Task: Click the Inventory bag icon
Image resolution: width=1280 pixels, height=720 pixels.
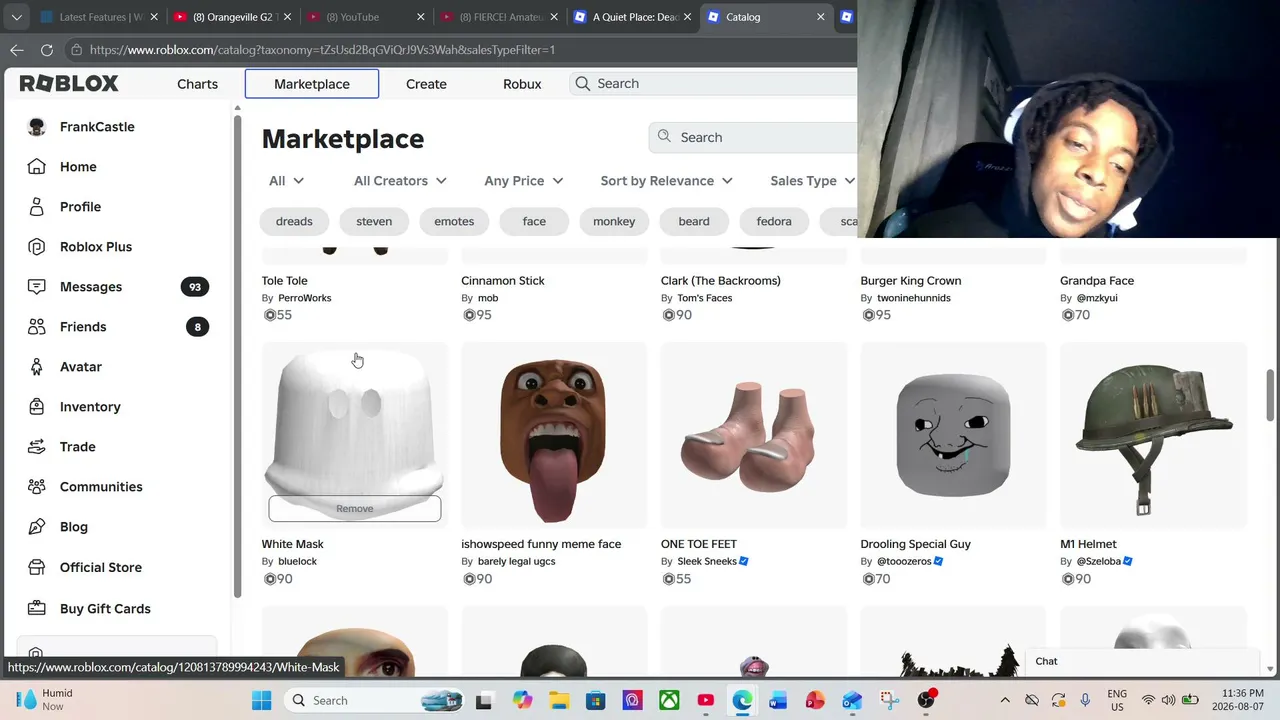Action: pyautogui.click(x=37, y=407)
